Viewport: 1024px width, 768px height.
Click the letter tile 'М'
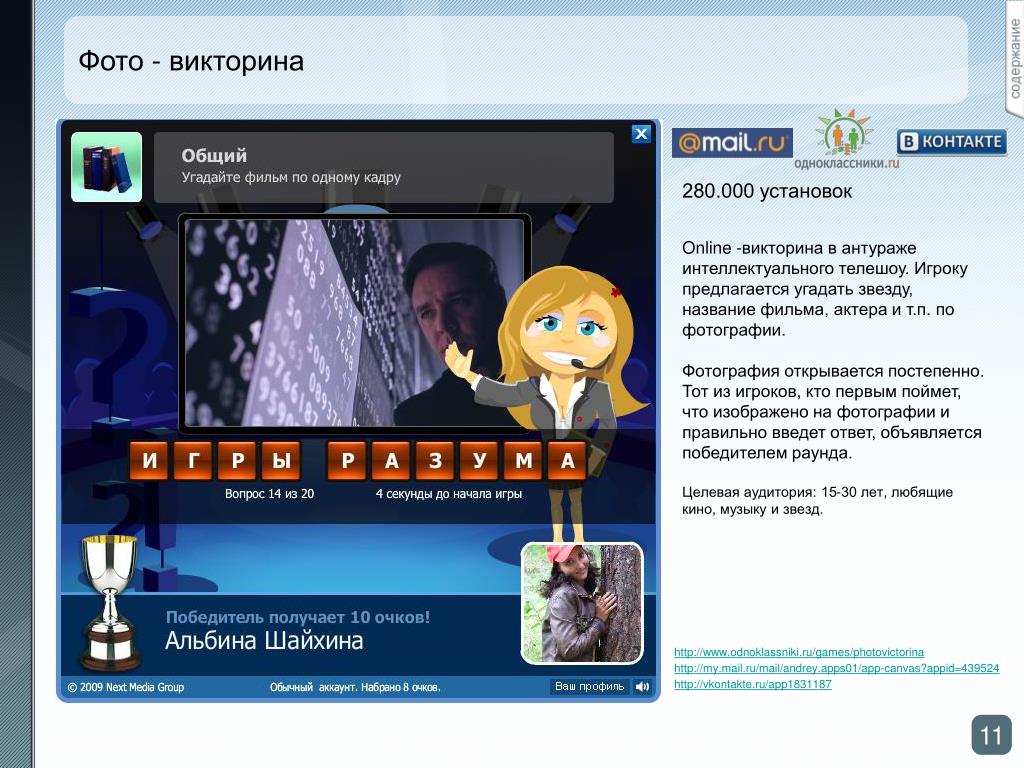click(524, 460)
